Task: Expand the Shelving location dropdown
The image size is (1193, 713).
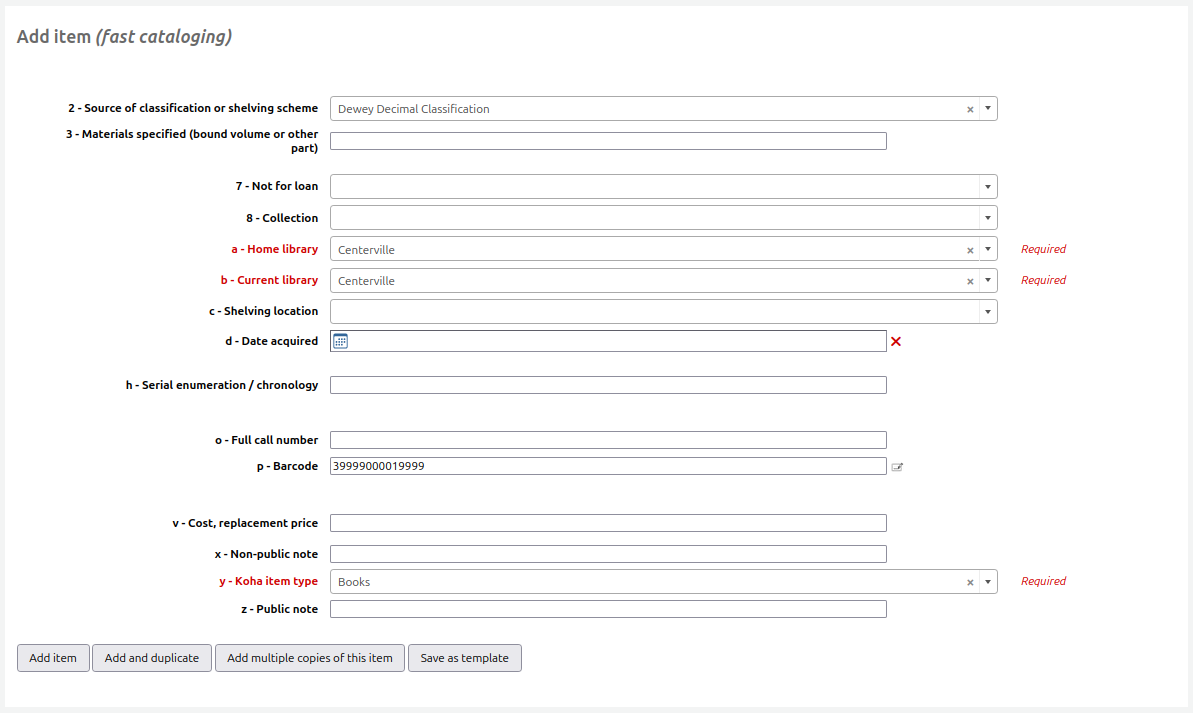Action: click(x=987, y=311)
